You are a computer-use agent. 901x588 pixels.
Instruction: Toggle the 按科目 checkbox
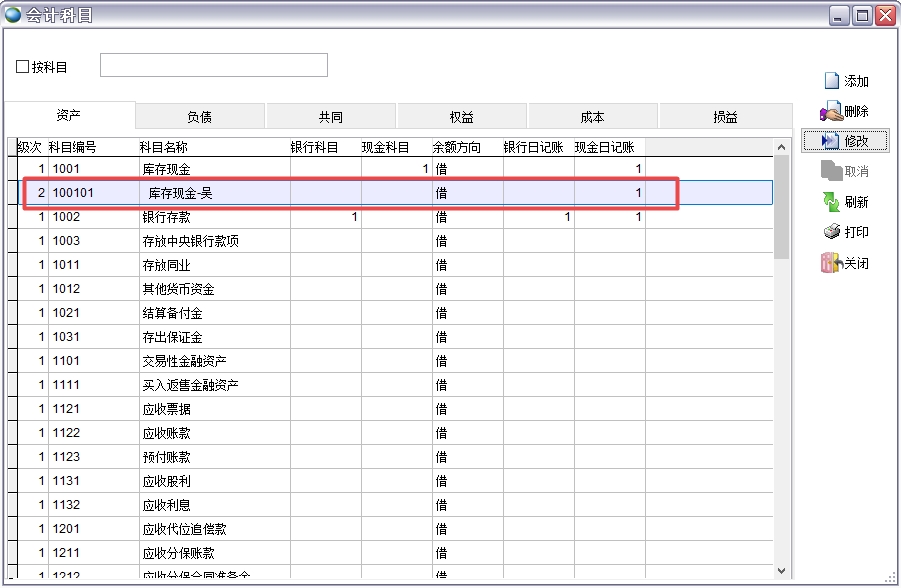click(x=23, y=67)
